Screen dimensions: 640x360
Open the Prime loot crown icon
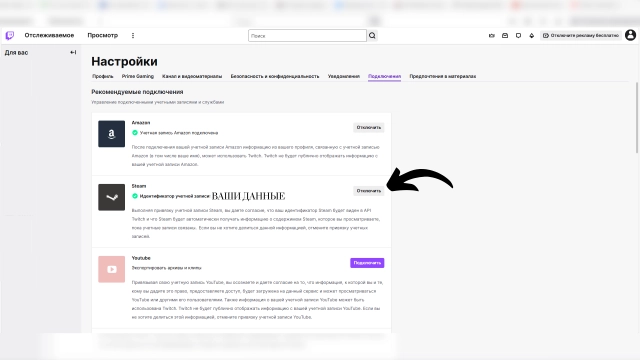tap(492, 36)
